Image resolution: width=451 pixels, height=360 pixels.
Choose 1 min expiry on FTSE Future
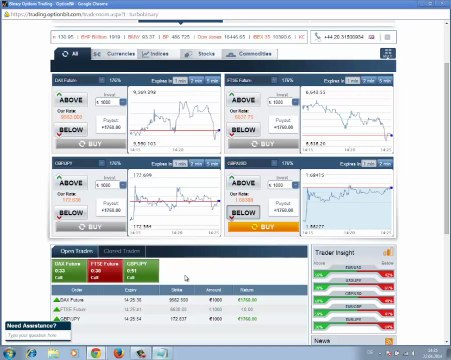(x=353, y=80)
